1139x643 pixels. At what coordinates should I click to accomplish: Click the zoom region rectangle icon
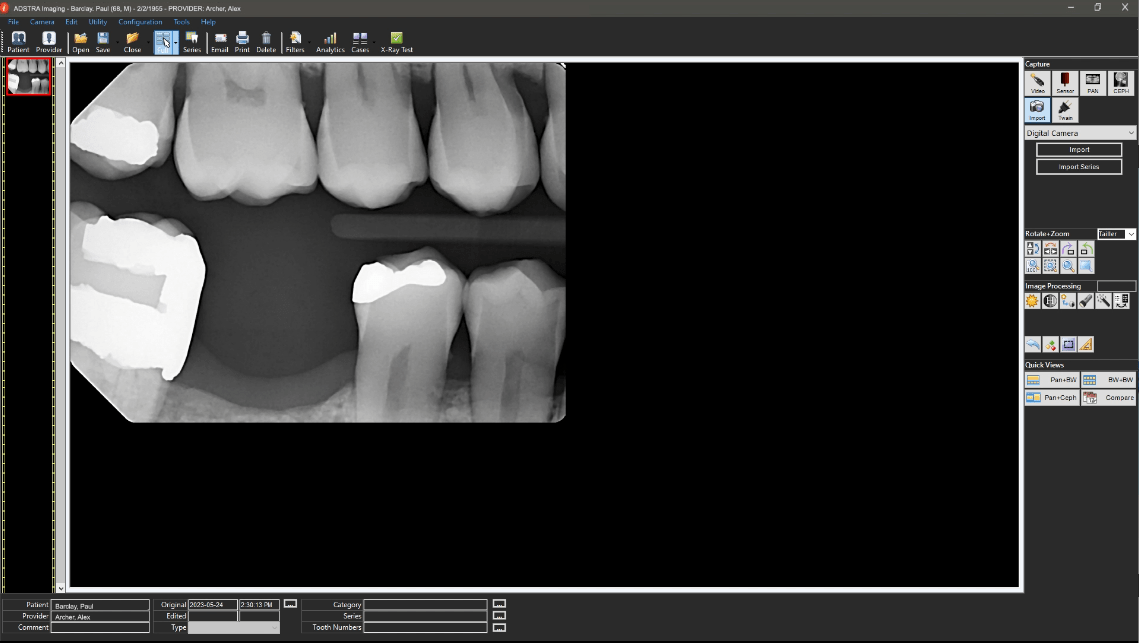point(1086,267)
